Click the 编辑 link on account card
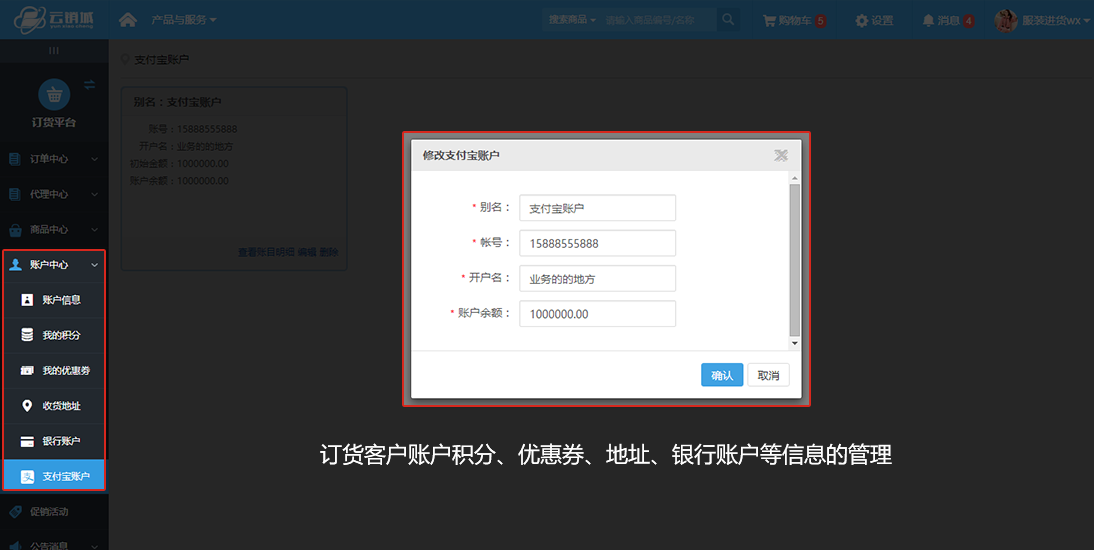 tap(307, 252)
